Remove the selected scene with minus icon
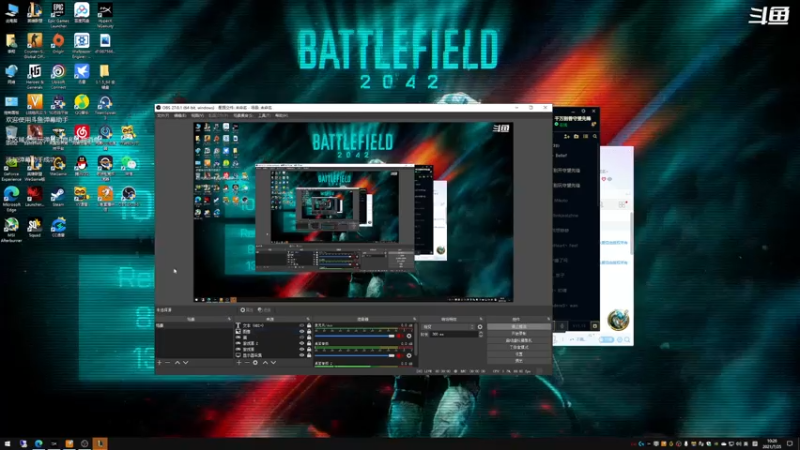The image size is (800, 450). point(167,363)
